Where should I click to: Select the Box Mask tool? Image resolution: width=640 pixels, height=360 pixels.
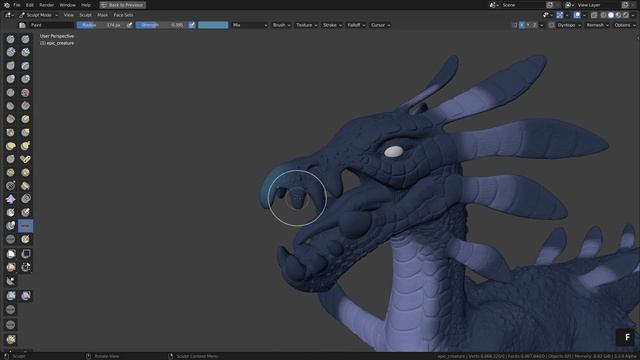[x=11, y=254]
